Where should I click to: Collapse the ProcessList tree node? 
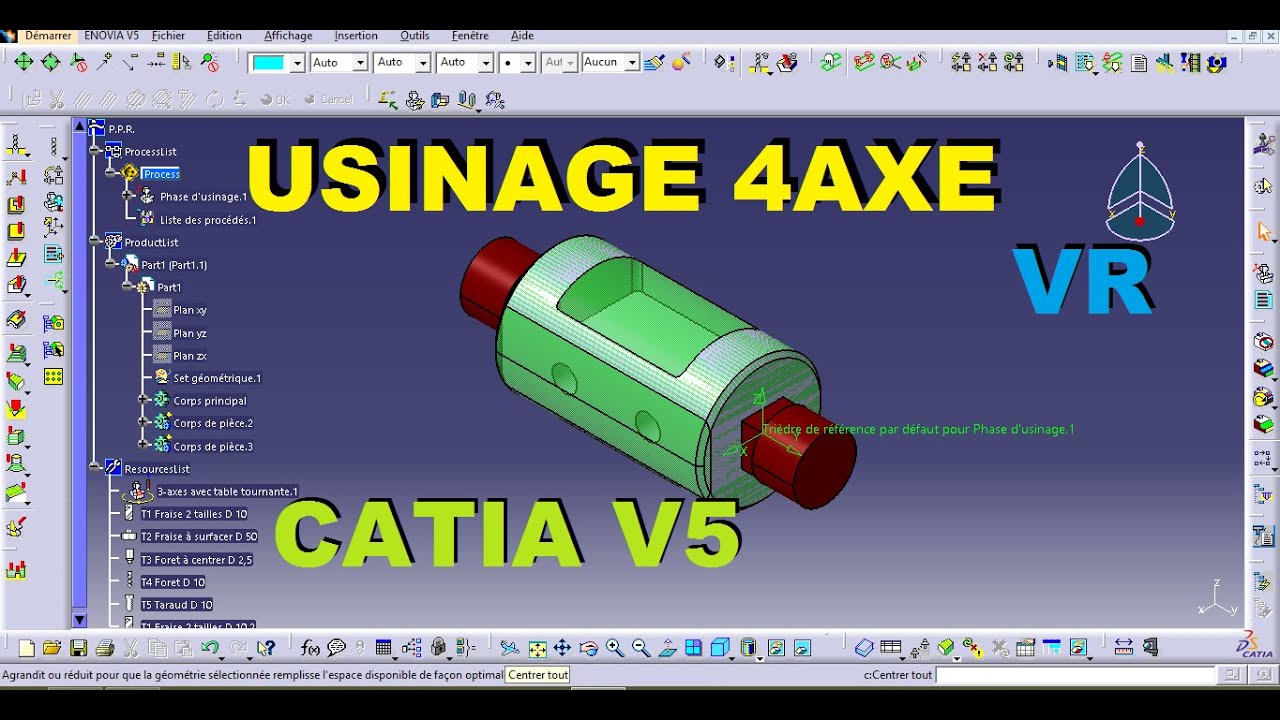pos(94,151)
